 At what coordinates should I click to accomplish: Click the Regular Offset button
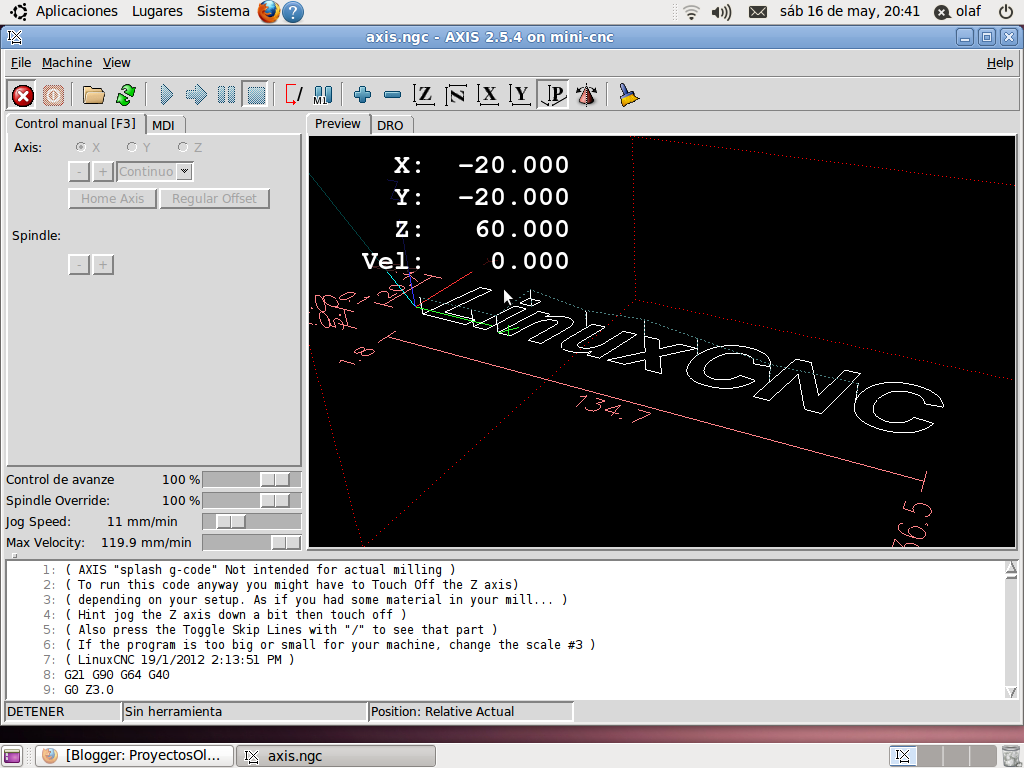[x=214, y=199]
